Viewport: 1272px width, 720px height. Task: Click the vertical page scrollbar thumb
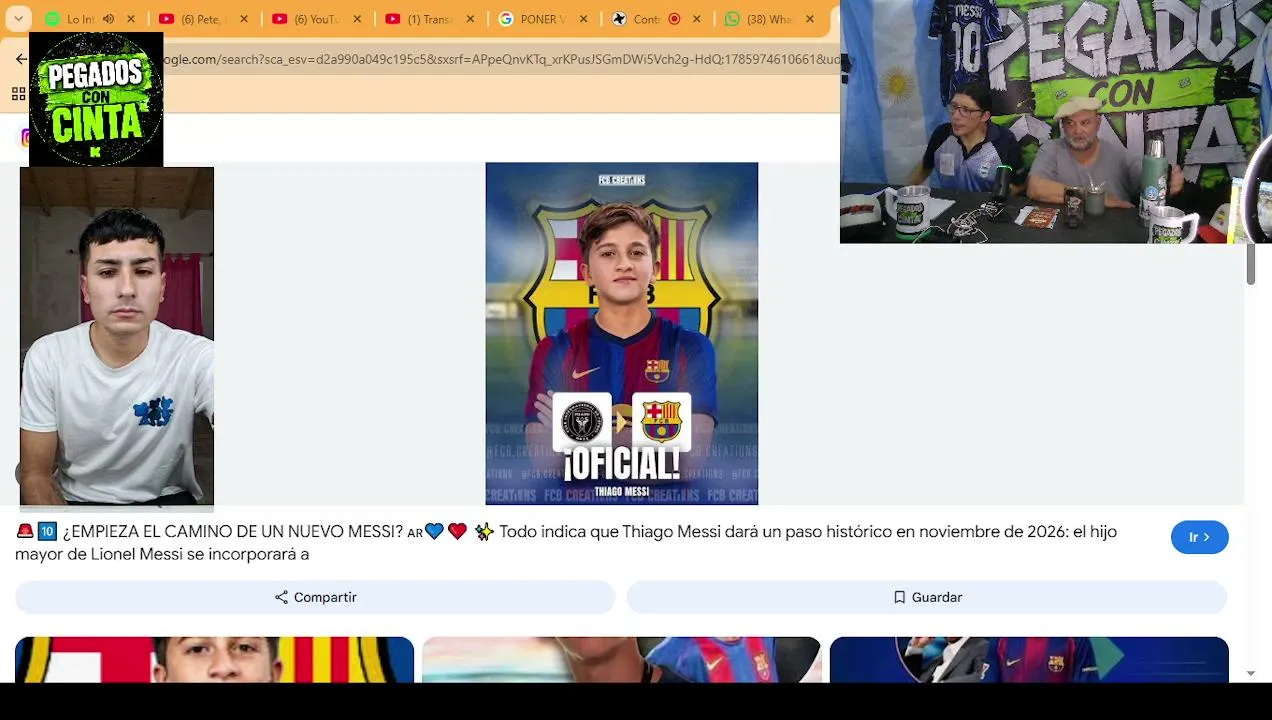coord(1250,263)
